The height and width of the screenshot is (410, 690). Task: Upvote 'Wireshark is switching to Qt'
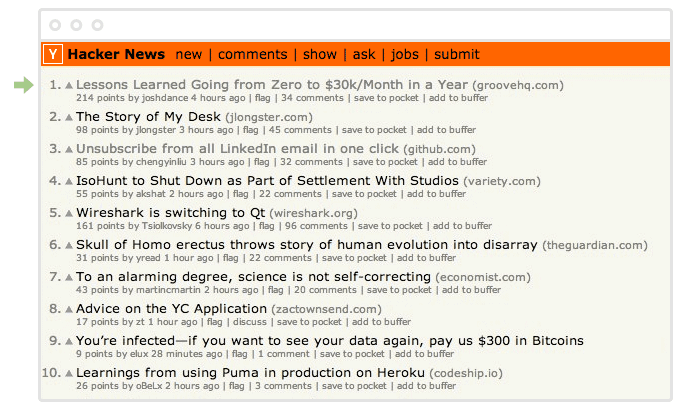tap(69, 213)
